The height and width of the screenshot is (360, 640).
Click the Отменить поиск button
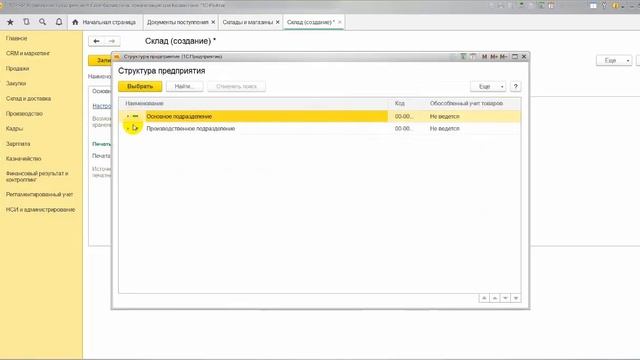pos(237,87)
